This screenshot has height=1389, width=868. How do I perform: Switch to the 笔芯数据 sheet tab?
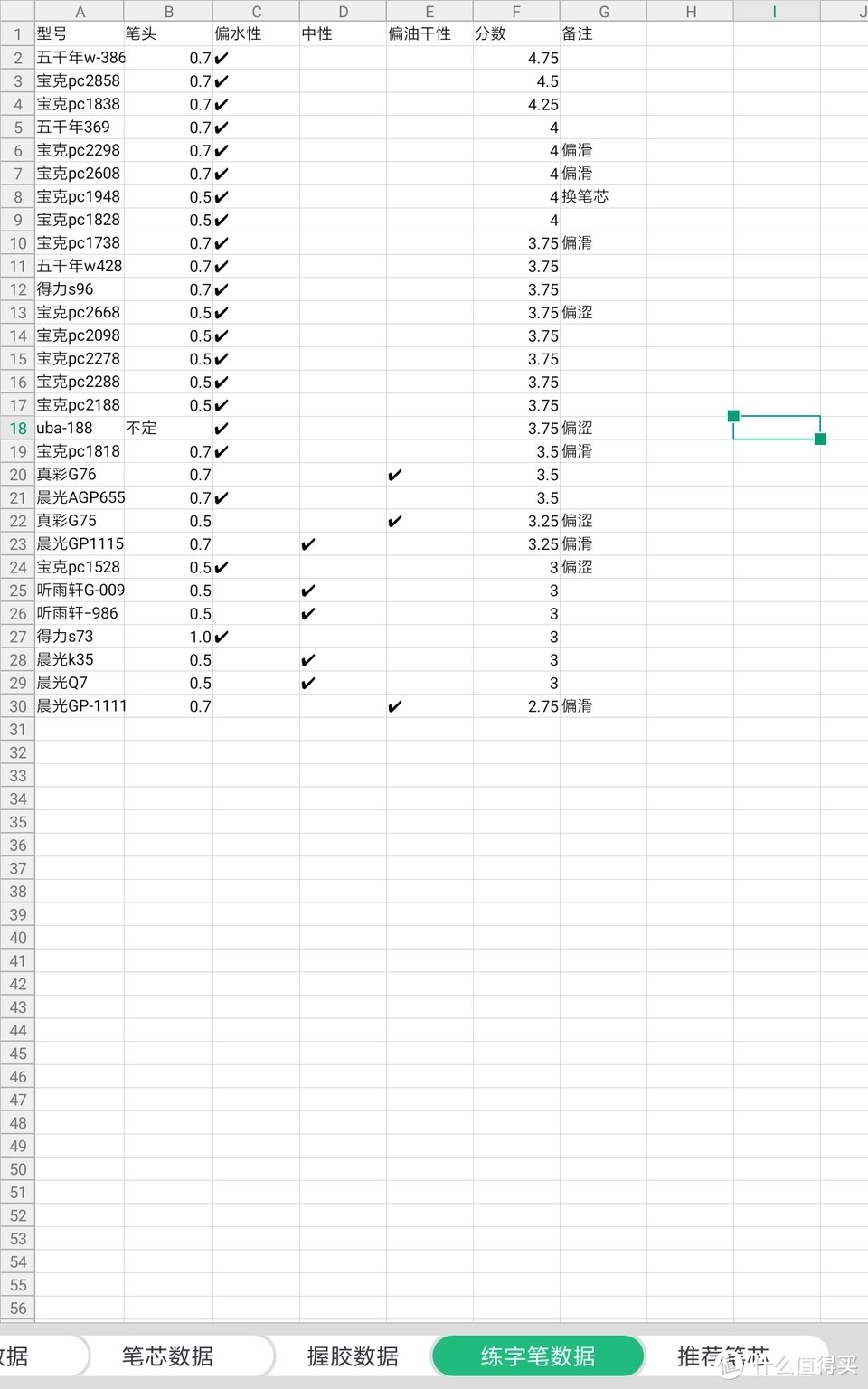[x=168, y=1356]
